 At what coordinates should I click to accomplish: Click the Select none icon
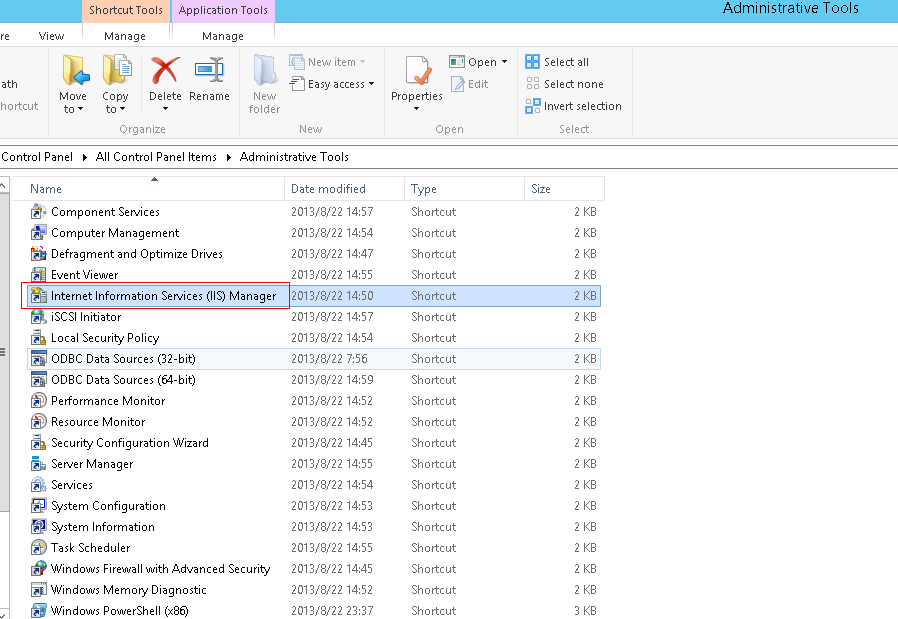pyautogui.click(x=532, y=84)
